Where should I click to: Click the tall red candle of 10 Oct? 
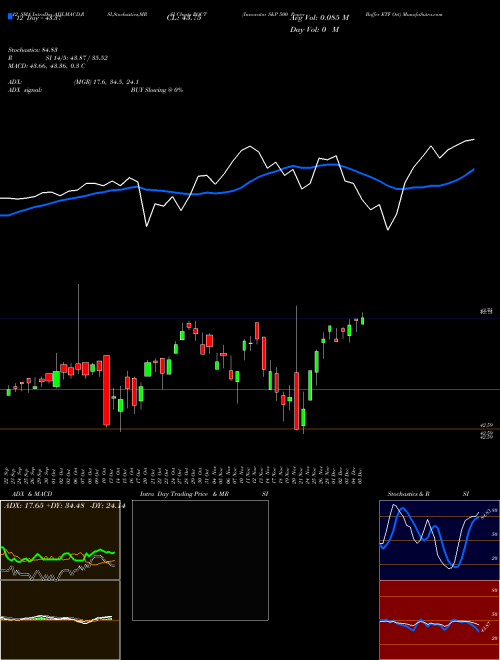106,390
